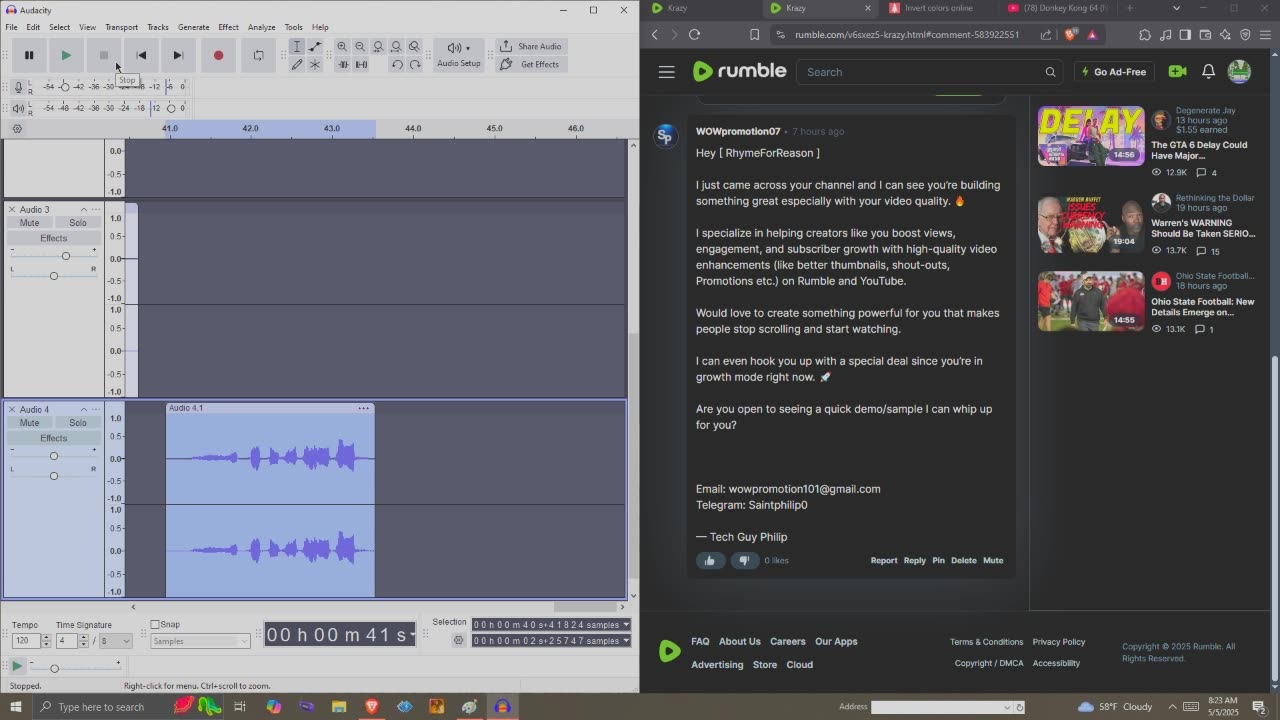
Task: Undo the last Audacity edit
Action: [397, 65]
